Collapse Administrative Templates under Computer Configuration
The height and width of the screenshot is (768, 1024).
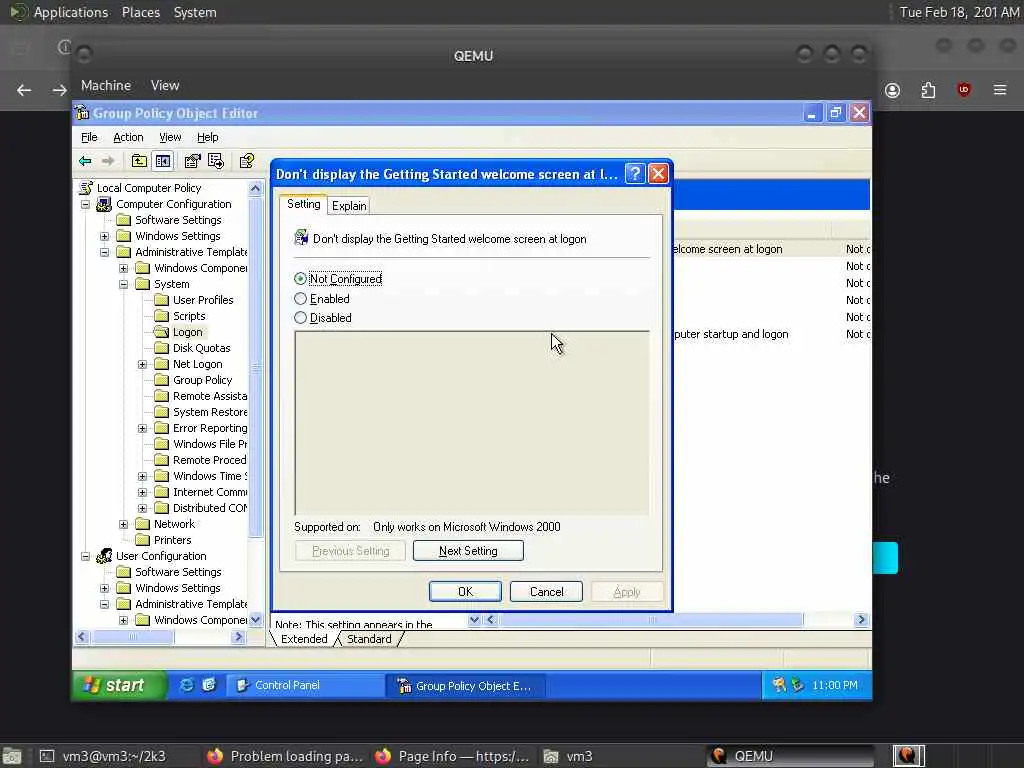point(104,252)
